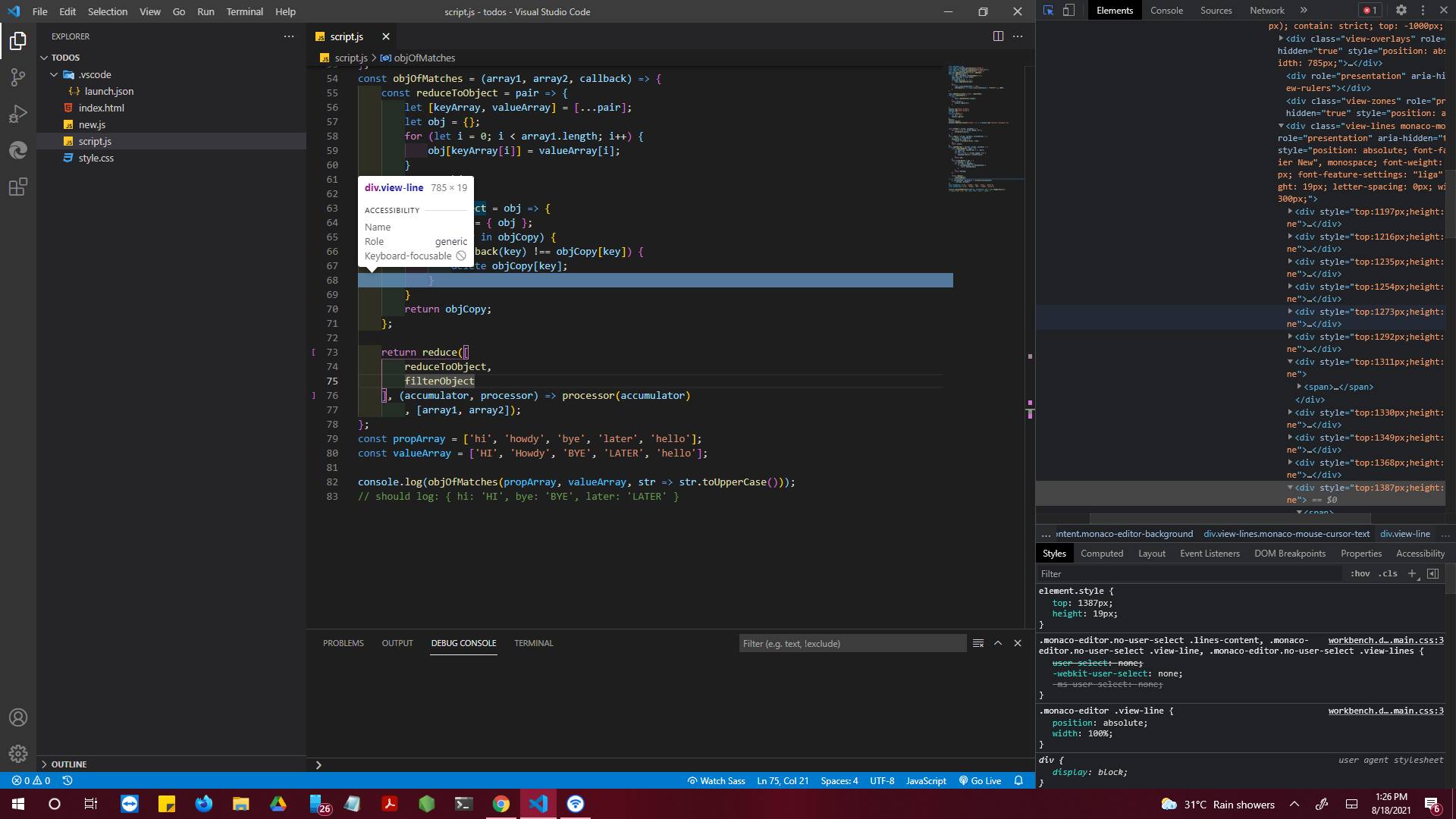Toggle DevTools device toolbar icon
The image size is (1456, 819).
pyautogui.click(x=1068, y=11)
